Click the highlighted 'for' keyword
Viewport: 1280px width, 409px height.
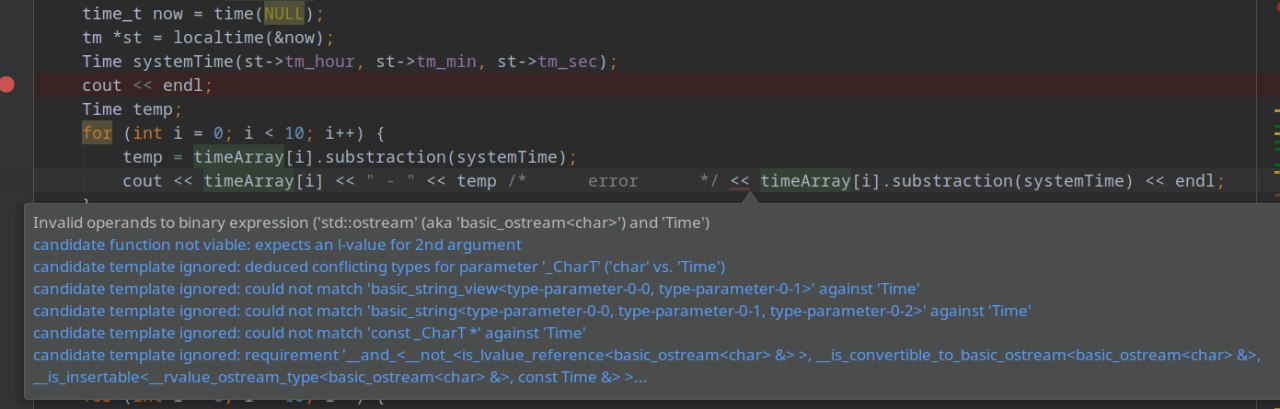point(97,133)
